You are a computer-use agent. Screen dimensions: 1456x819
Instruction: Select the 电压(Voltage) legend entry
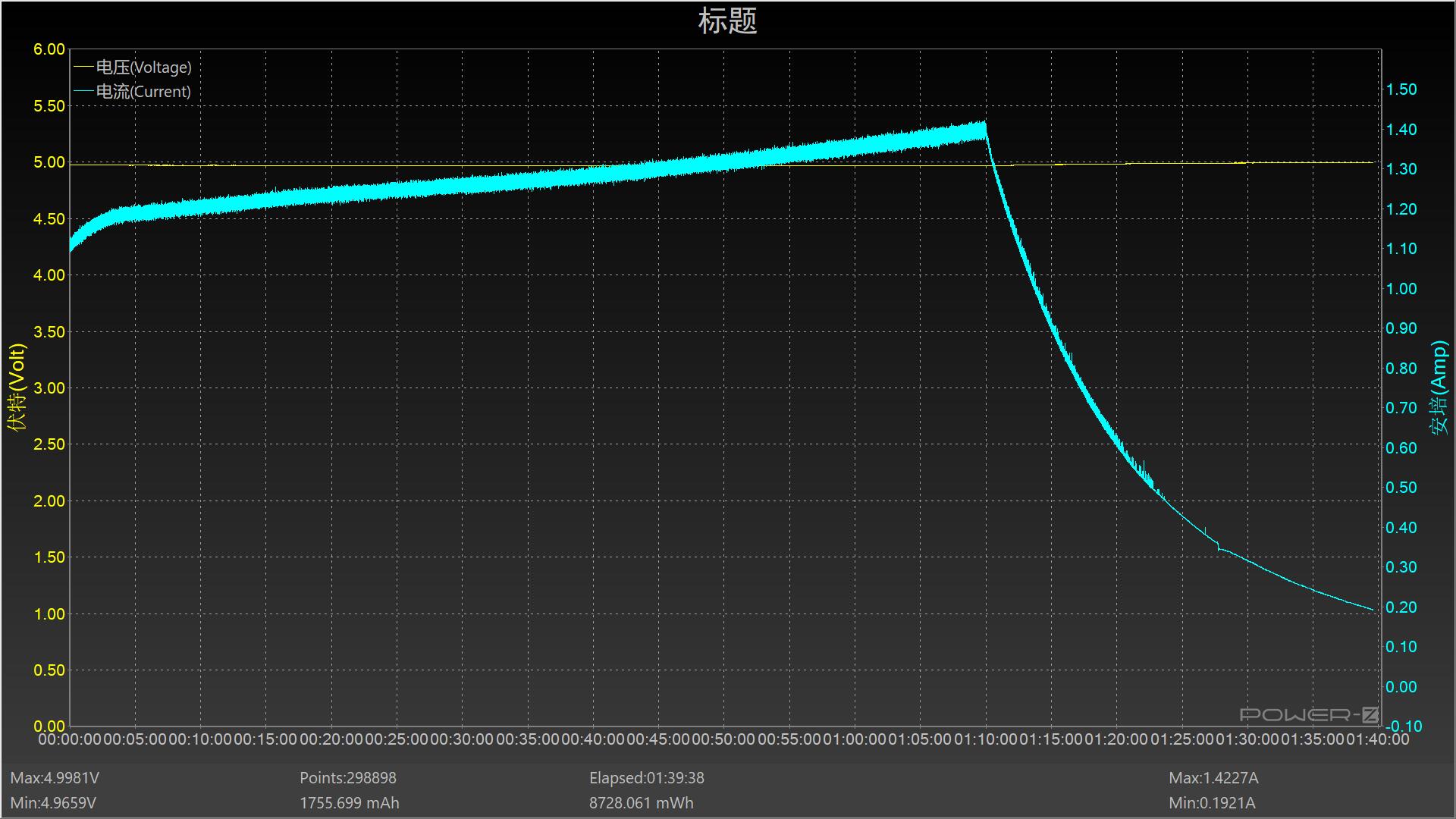(x=143, y=67)
